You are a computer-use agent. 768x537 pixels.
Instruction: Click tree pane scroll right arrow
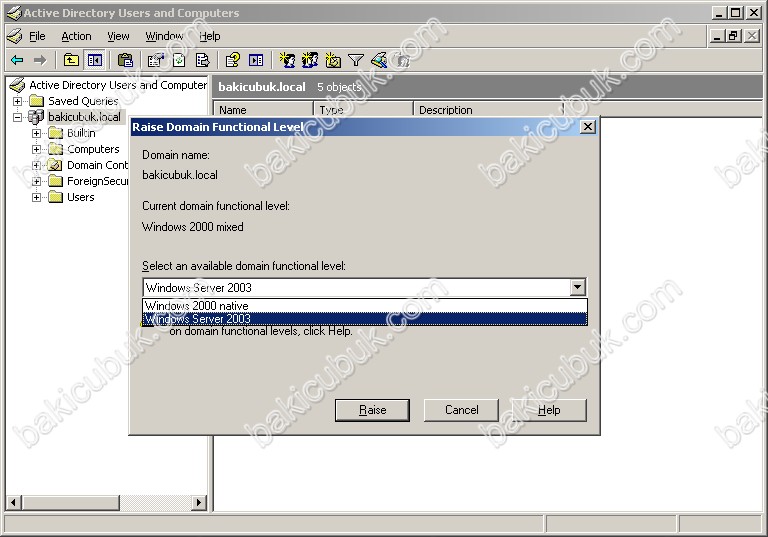tap(198, 502)
